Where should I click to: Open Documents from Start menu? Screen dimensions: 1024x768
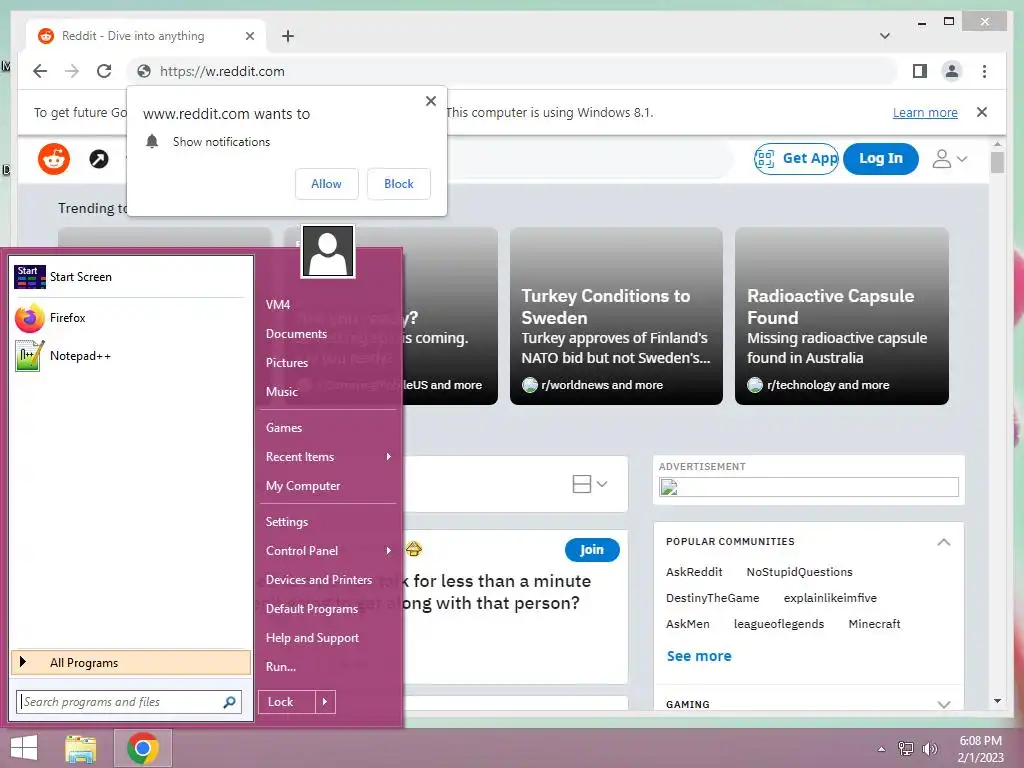[296, 334]
